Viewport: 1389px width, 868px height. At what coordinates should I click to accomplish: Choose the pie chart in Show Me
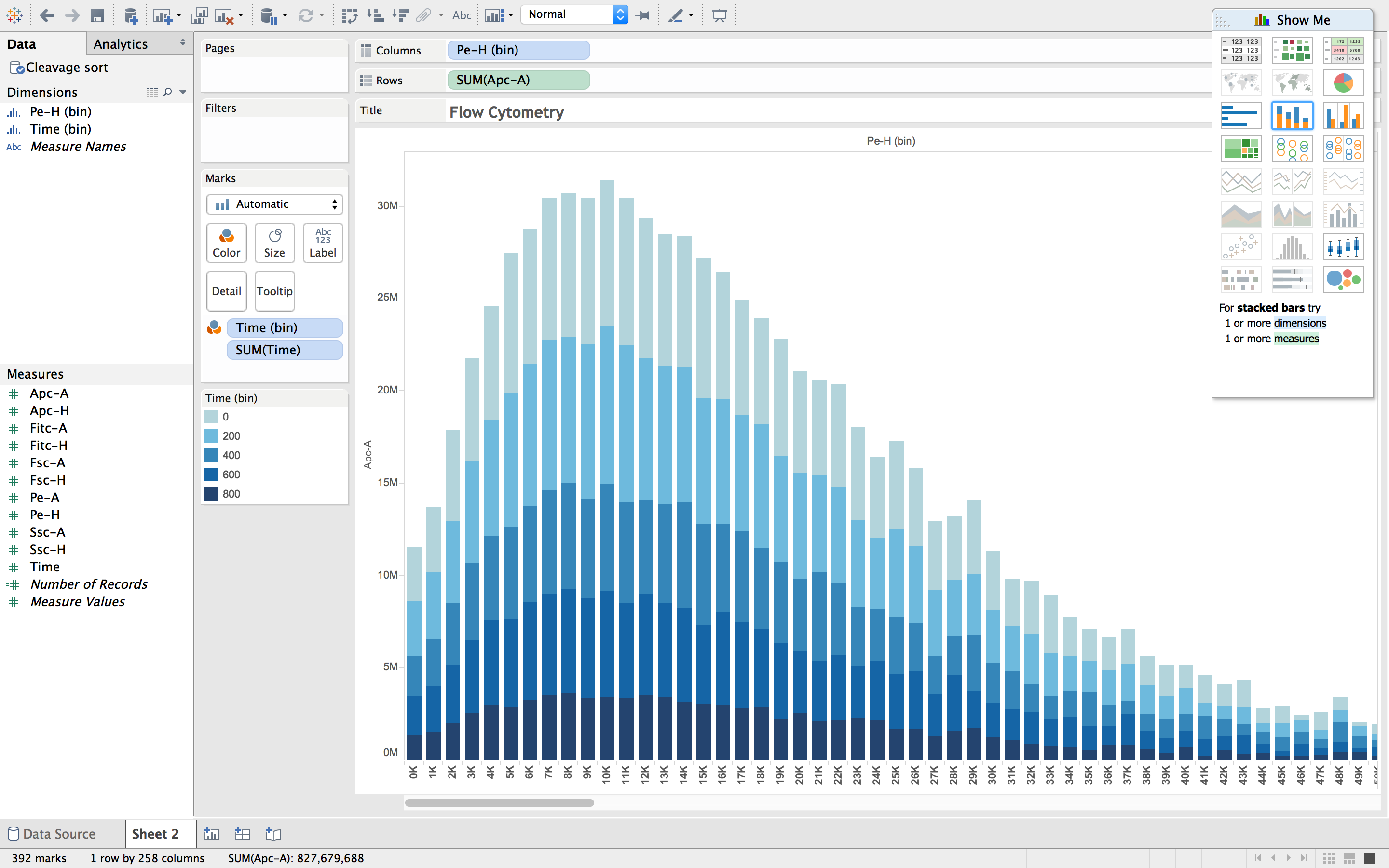pyautogui.click(x=1343, y=82)
